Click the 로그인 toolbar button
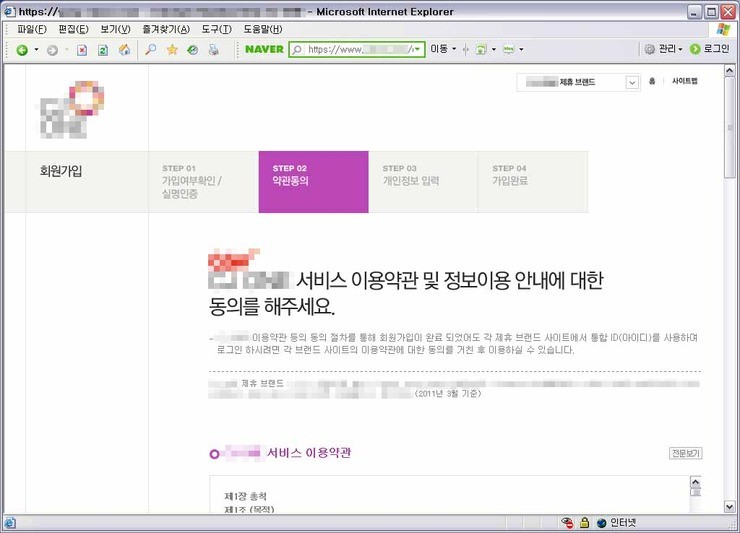Viewport: 740px width, 533px height. click(710, 49)
